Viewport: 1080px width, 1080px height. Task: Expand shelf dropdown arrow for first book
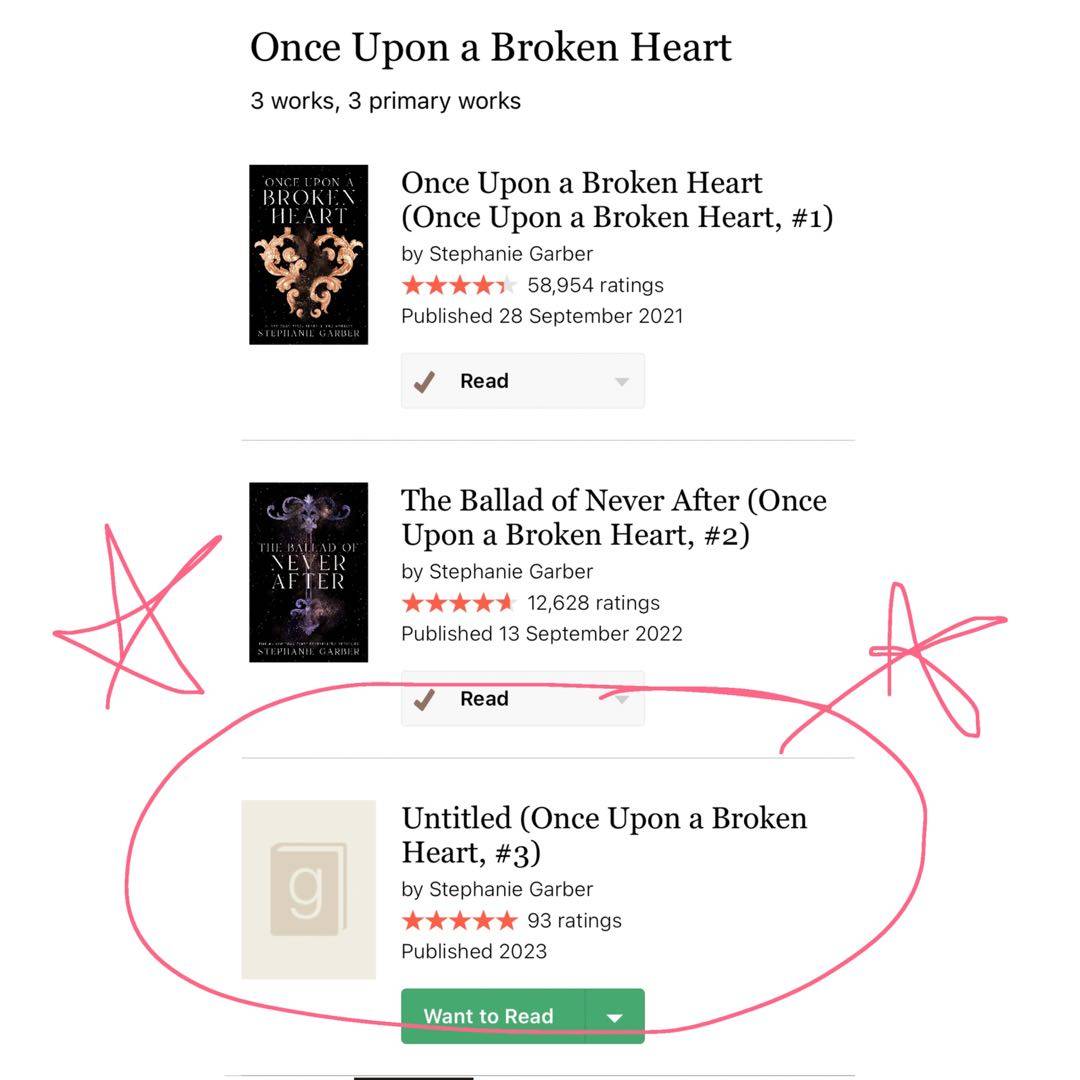pyautogui.click(x=621, y=382)
